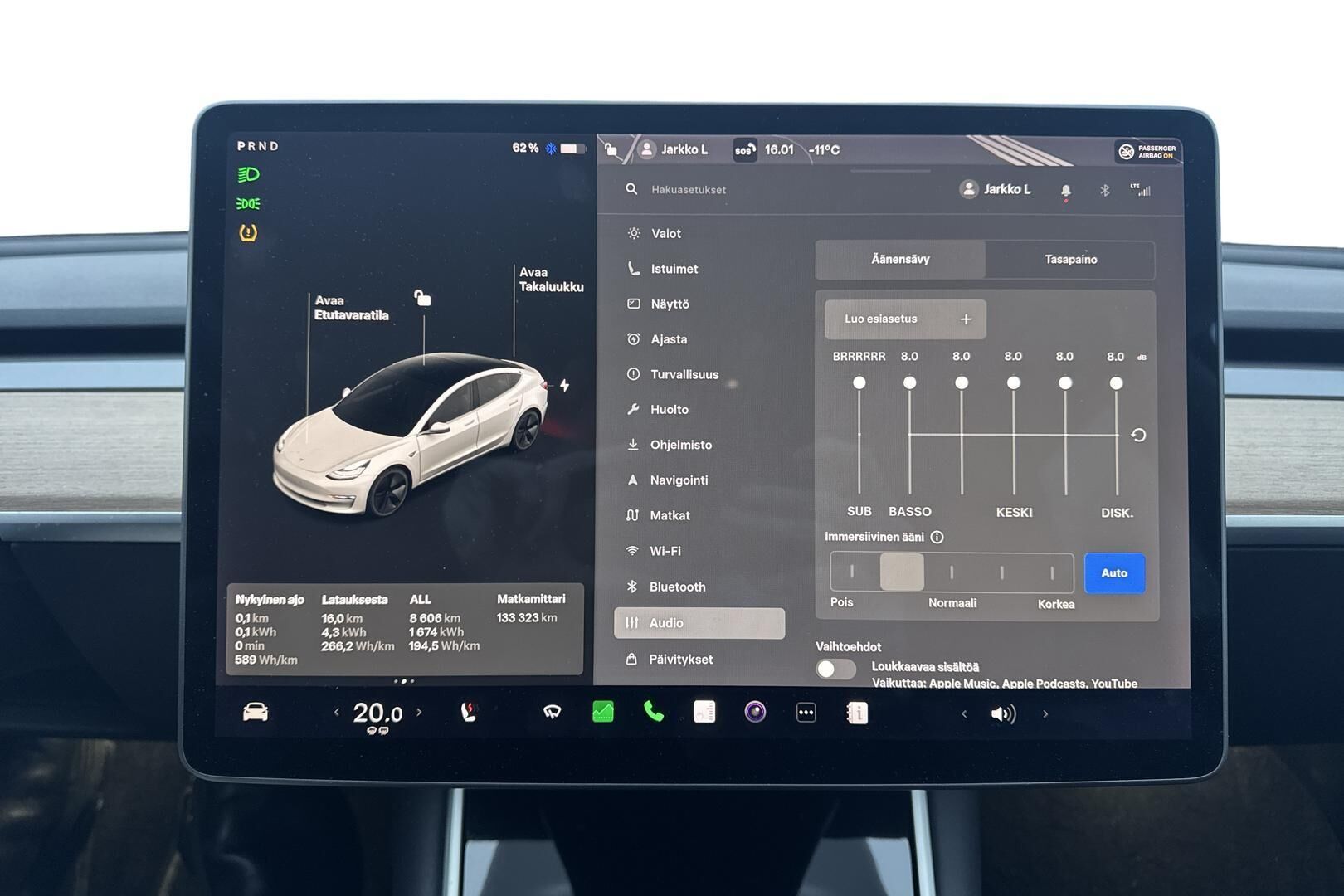Select the Pois immersive sound level
The height and width of the screenshot is (896, 1344).
[852, 572]
